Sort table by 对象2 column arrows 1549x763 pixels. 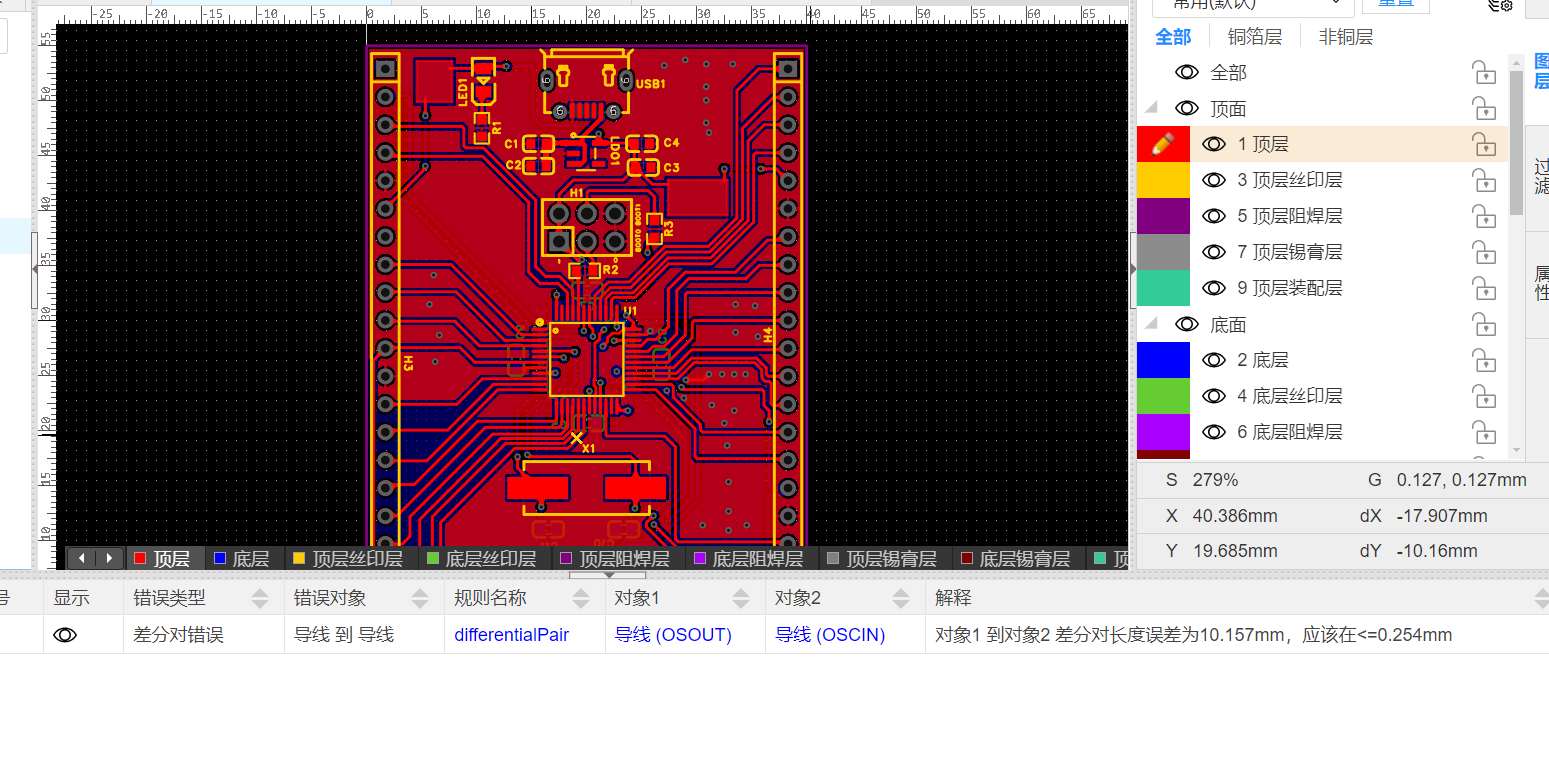(x=901, y=598)
